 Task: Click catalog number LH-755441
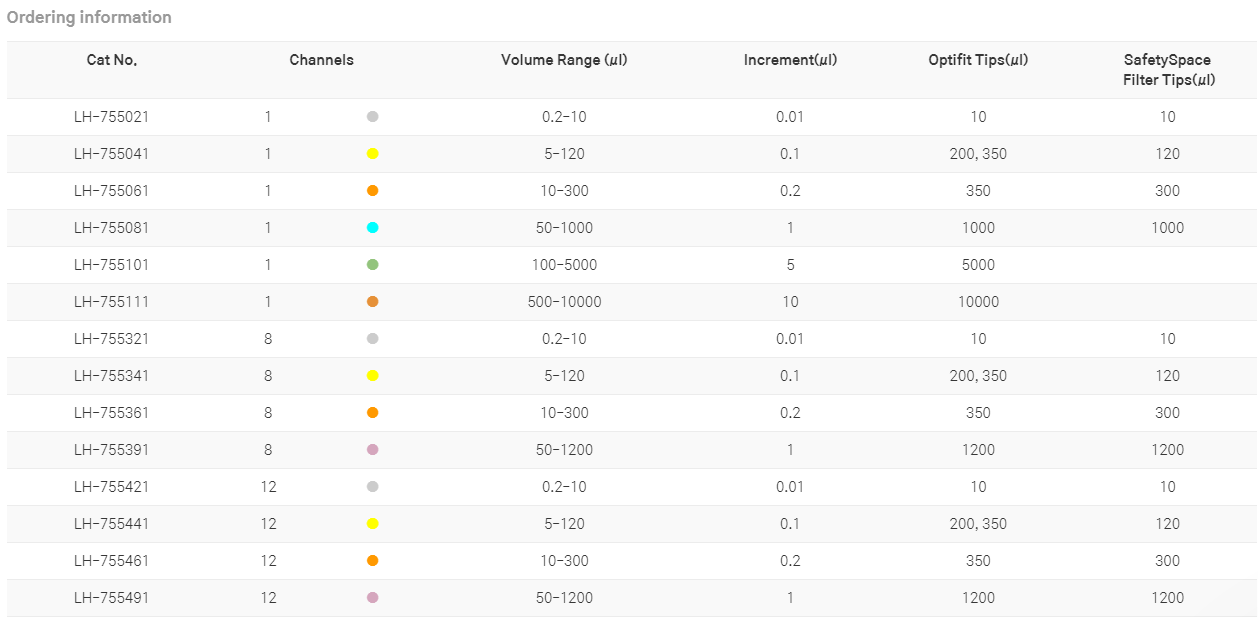tap(112, 524)
